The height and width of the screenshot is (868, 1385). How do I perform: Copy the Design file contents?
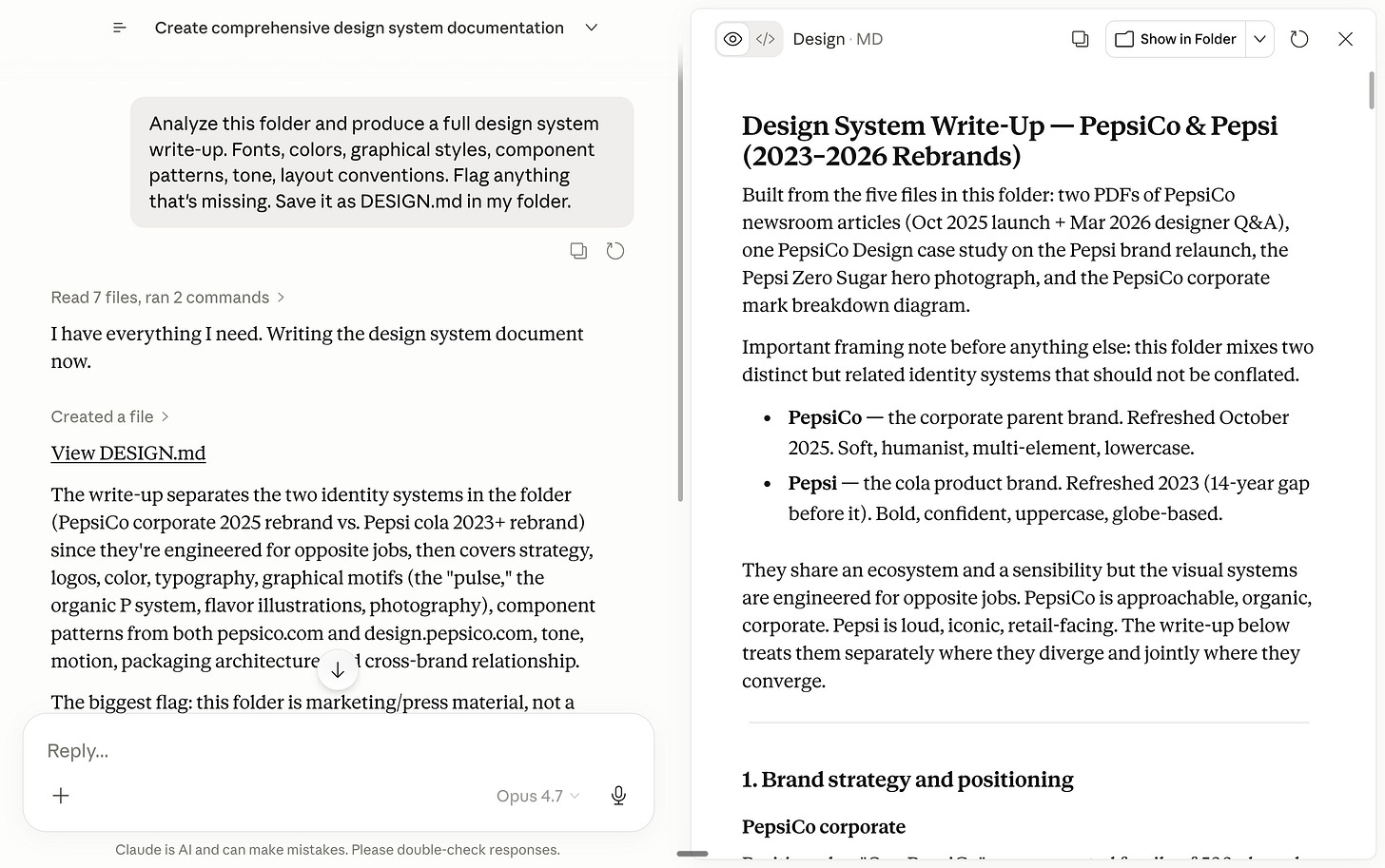1080,39
